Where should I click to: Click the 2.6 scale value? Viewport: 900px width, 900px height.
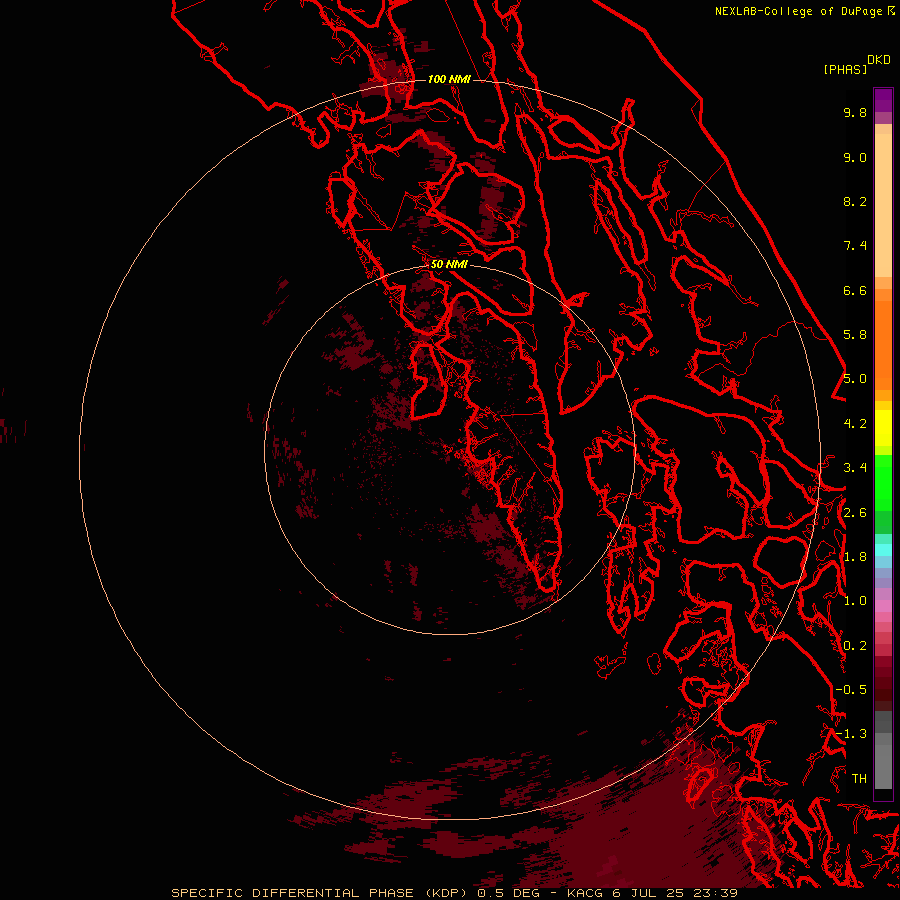click(855, 513)
